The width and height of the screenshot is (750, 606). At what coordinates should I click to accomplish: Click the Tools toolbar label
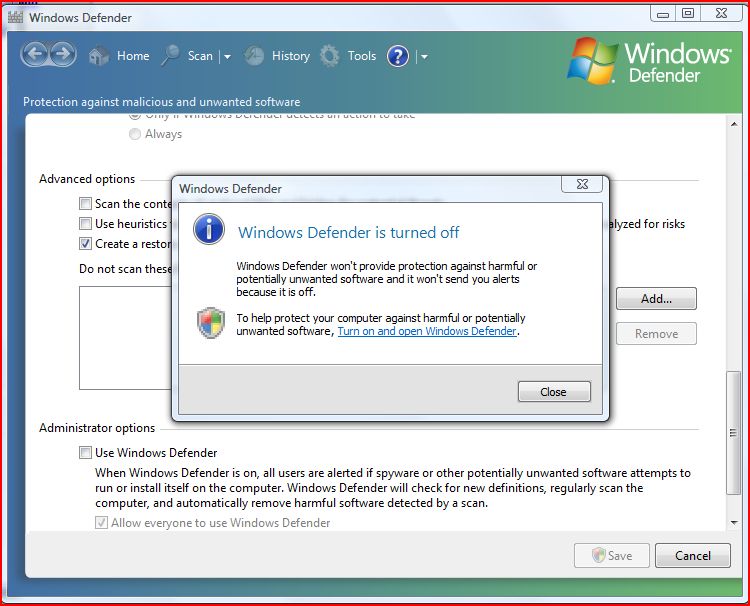pyautogui.click(x=362, y=56)
